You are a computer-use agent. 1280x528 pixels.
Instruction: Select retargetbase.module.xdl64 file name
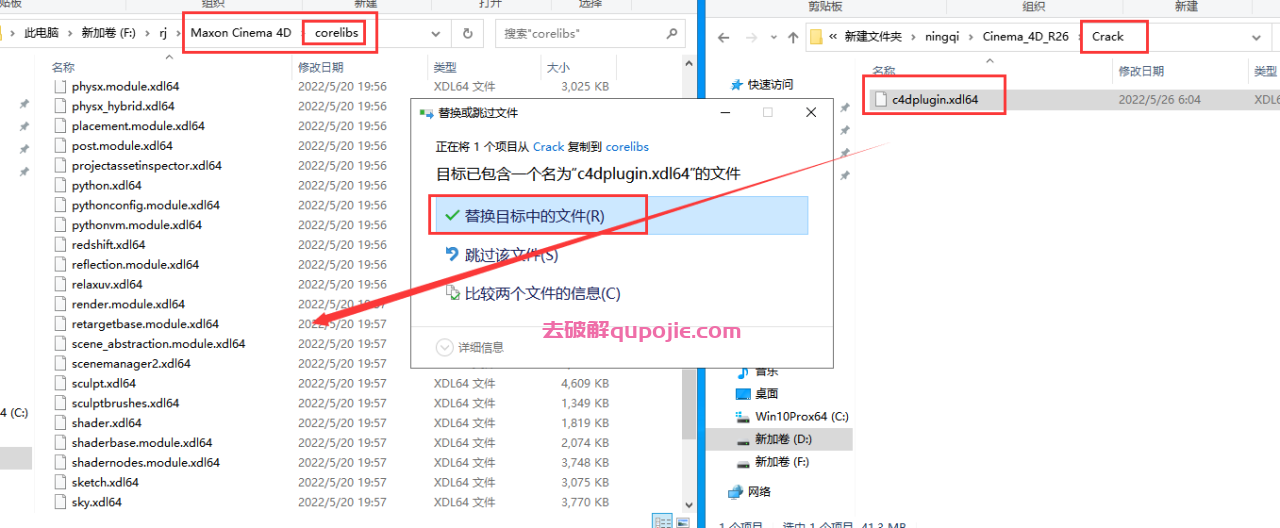point(145,324)
